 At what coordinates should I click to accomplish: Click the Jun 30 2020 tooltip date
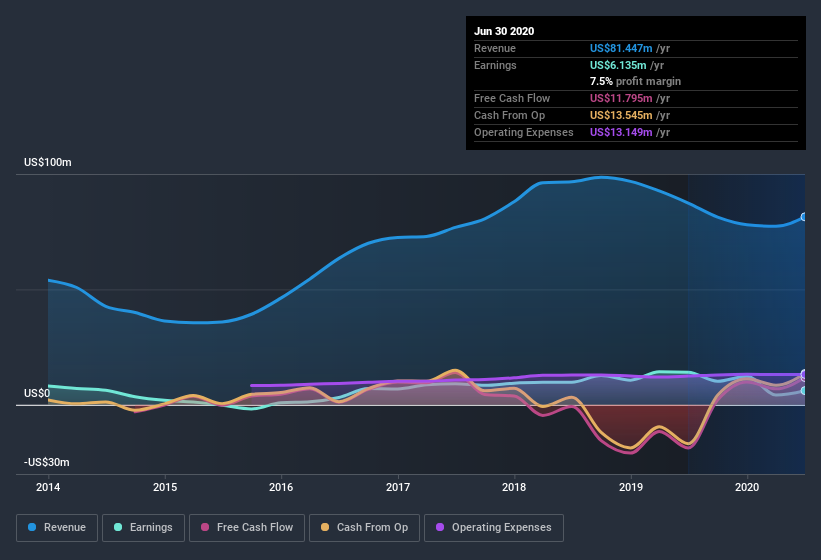504,31
